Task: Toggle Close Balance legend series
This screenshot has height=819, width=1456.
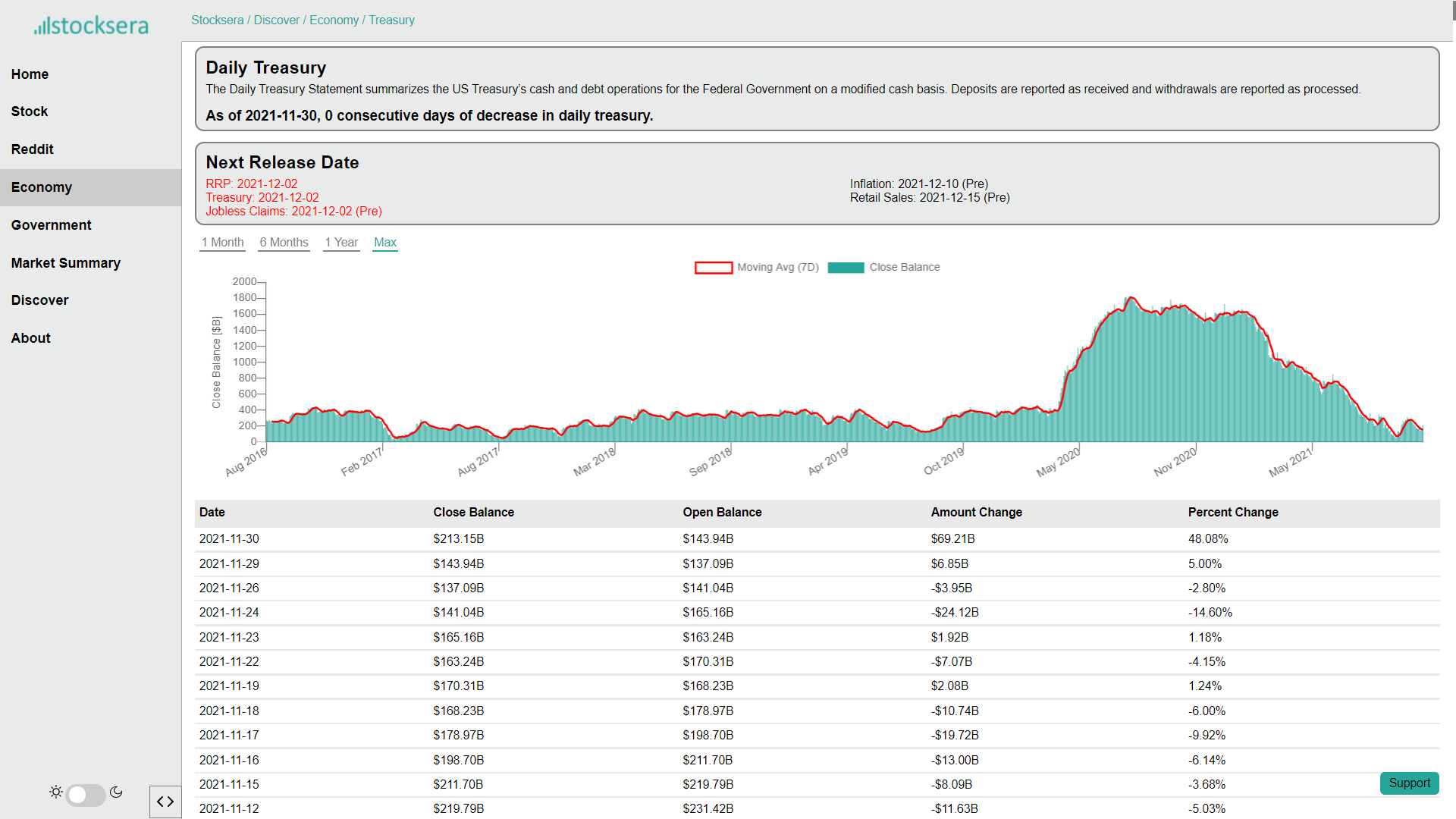Action: 884,267
